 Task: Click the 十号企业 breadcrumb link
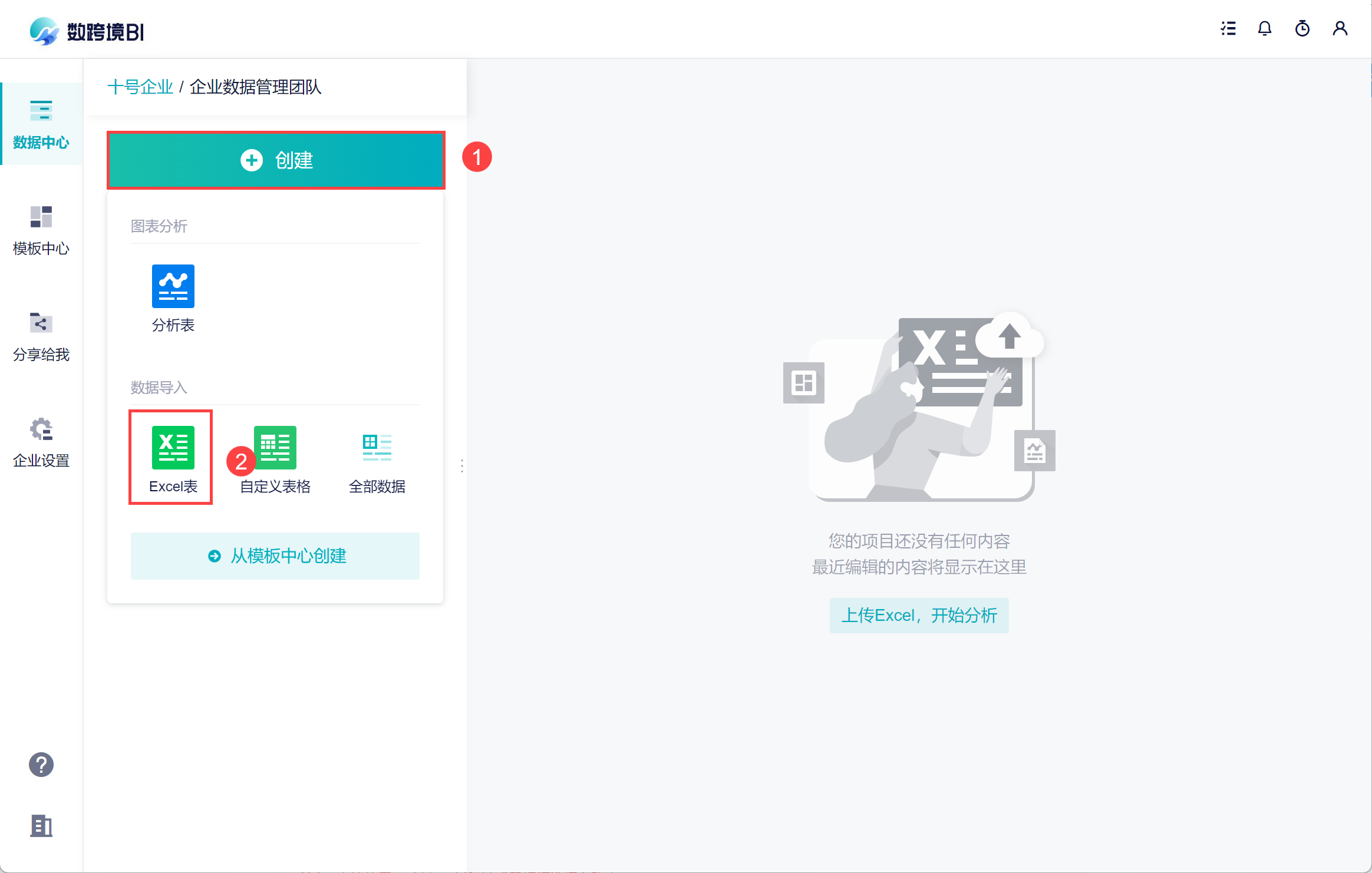(140, 87)
